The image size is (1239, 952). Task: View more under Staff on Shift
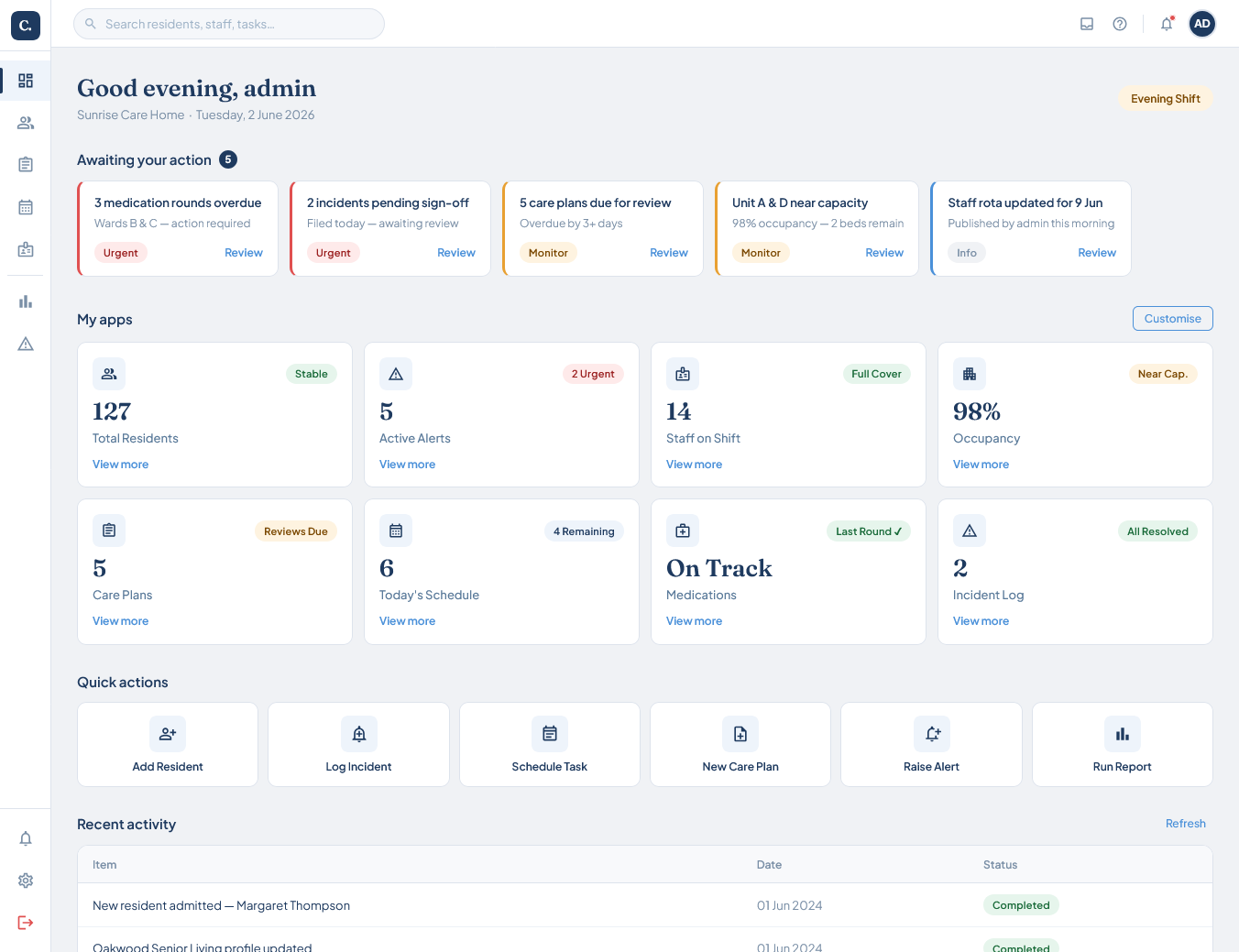pyautogui.click(x=694, y=465)
